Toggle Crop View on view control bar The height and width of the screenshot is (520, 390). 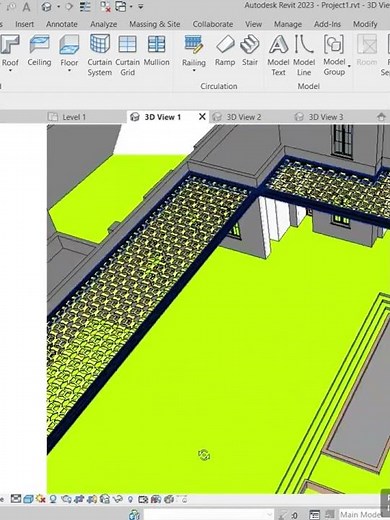coord(80,499)
